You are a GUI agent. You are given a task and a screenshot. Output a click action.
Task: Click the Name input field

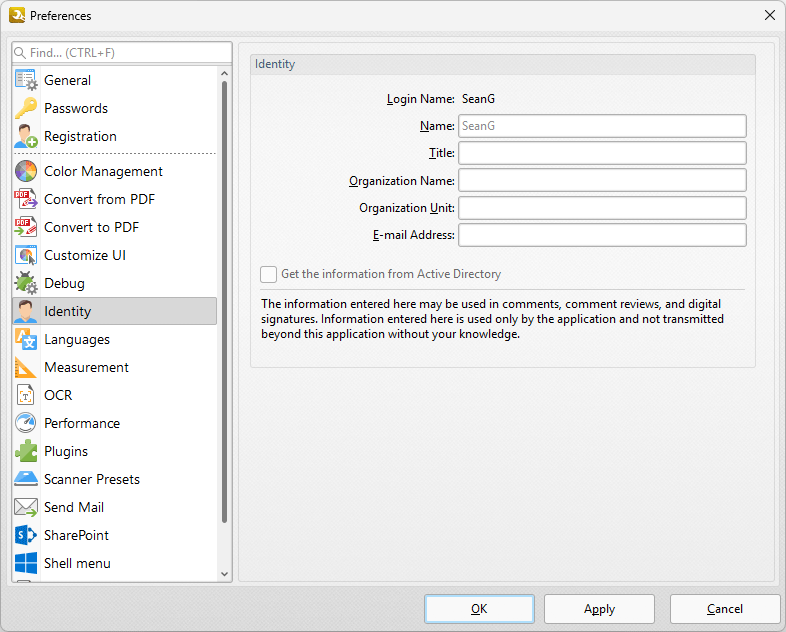coord(602,126)
